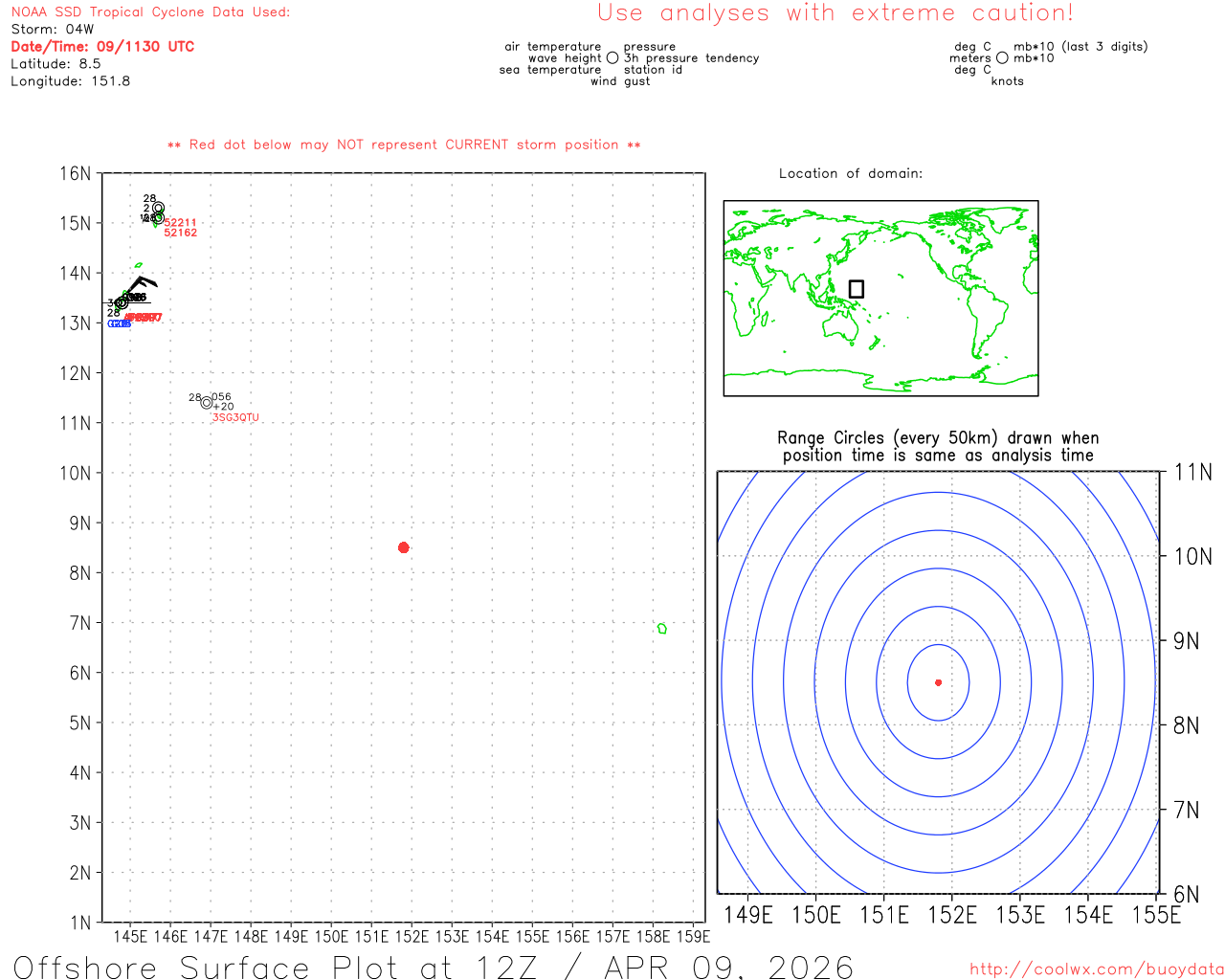Click the legend circle beside "meters"
This screenshot has height=980, width=1225.
(x=1002, y=58)
